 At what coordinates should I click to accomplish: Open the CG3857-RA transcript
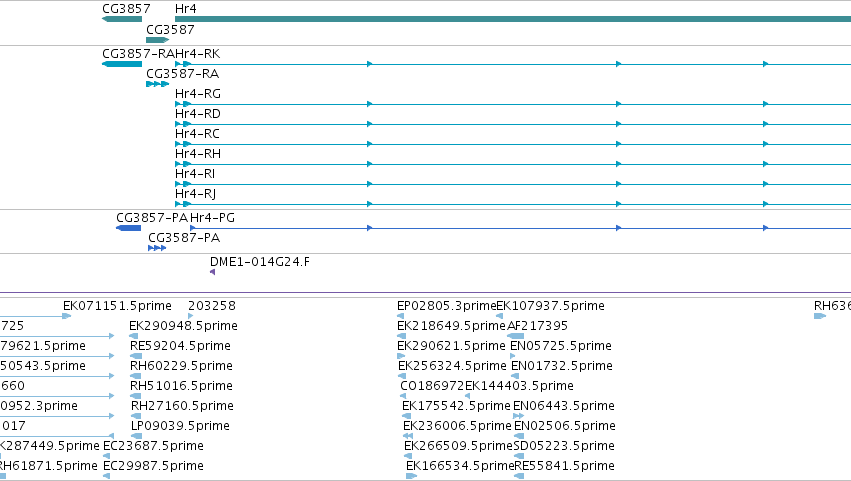(122, 64)
